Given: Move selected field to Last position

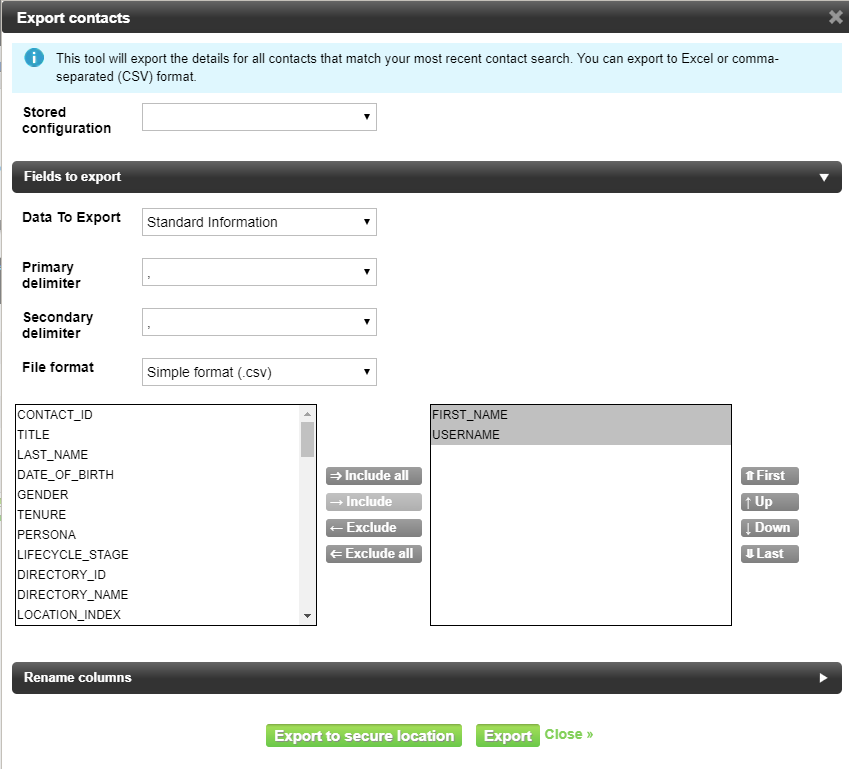Looking at the screenshot, I should click(769, 553).
